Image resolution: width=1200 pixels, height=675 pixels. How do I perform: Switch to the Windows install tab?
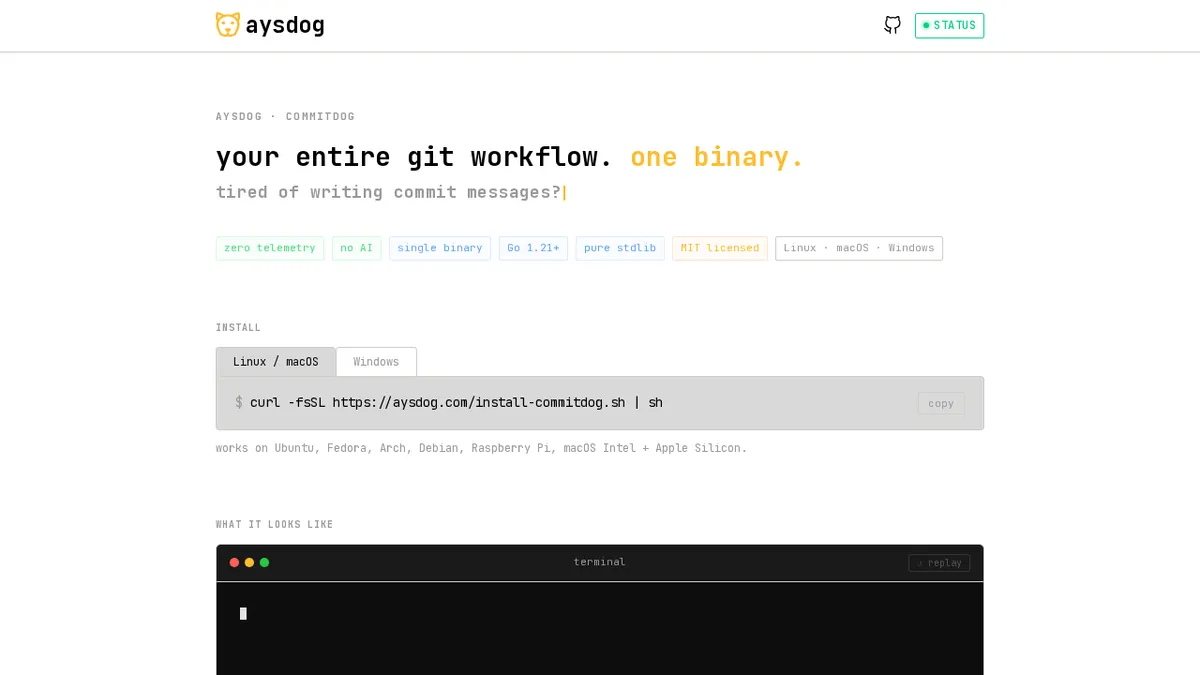point(376,362)
